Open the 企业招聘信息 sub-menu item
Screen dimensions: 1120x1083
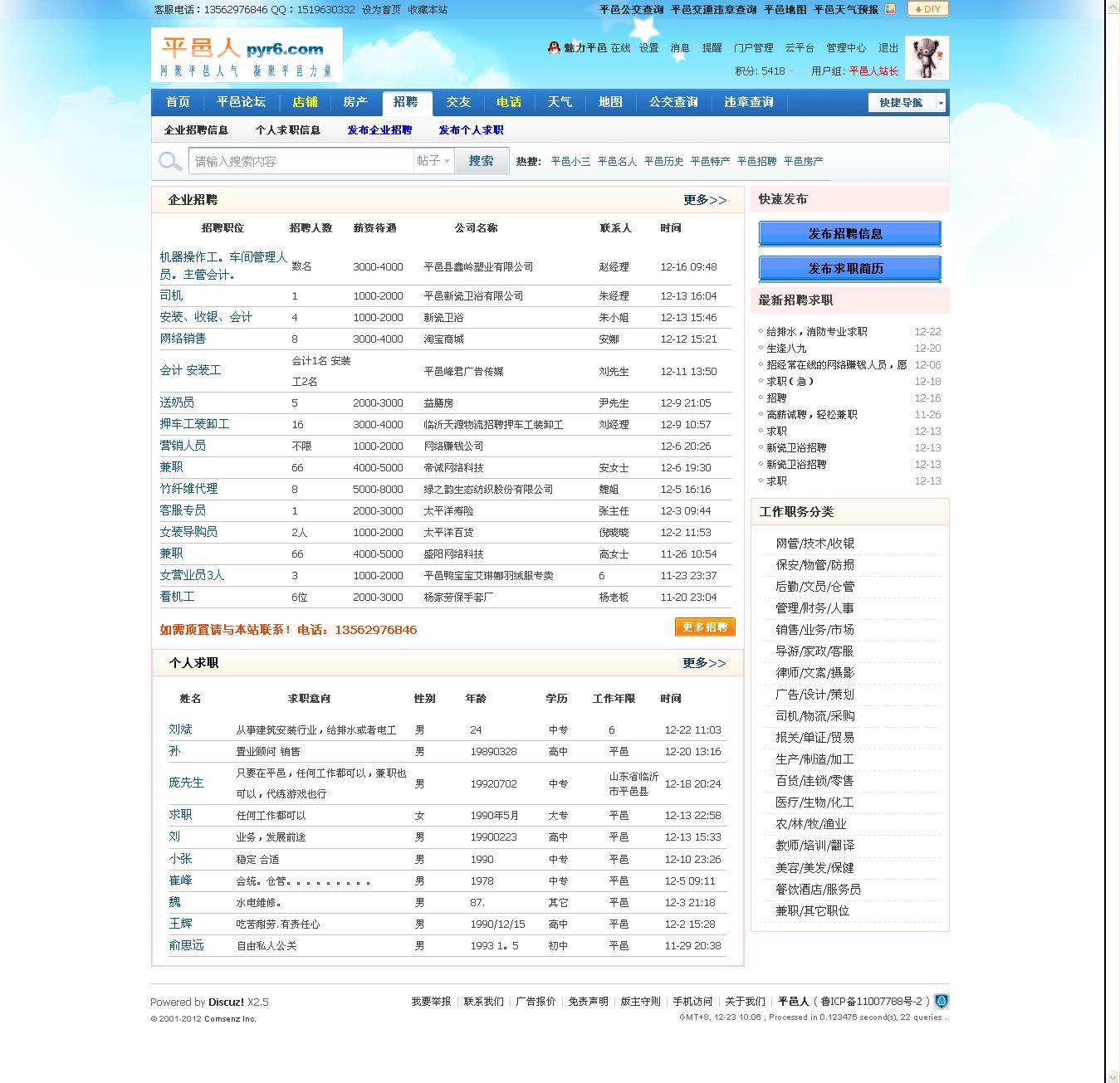click(196, 130)
